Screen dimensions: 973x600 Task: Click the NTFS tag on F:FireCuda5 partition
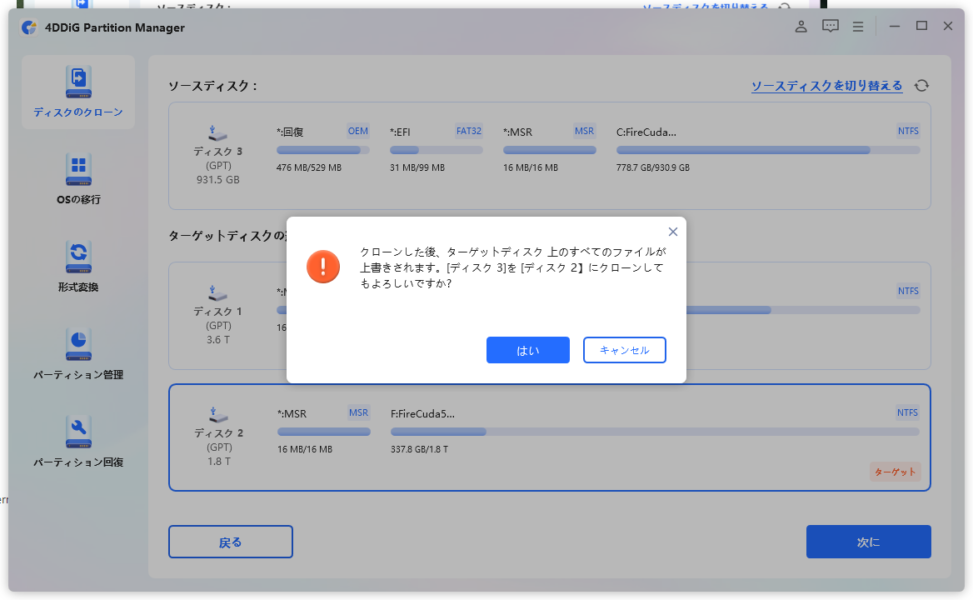point(907,413)
